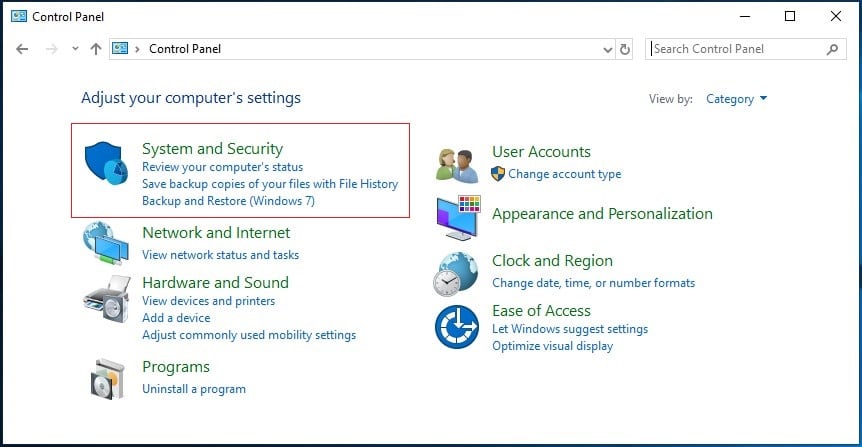Go up one level with up arrow
Image resolution: width=862 pixels, height=447 pixels.
pyautogui.click(x=96, y=49)
